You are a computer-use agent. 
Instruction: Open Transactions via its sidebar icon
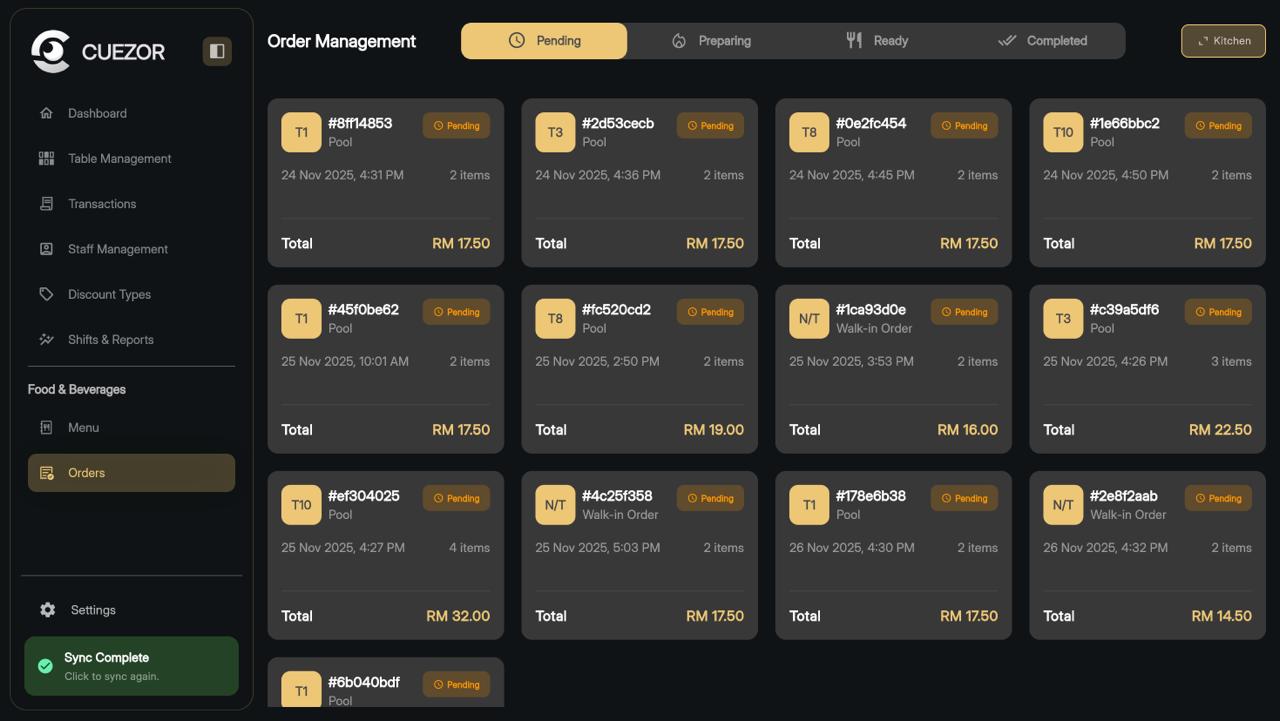click(47, 203)
